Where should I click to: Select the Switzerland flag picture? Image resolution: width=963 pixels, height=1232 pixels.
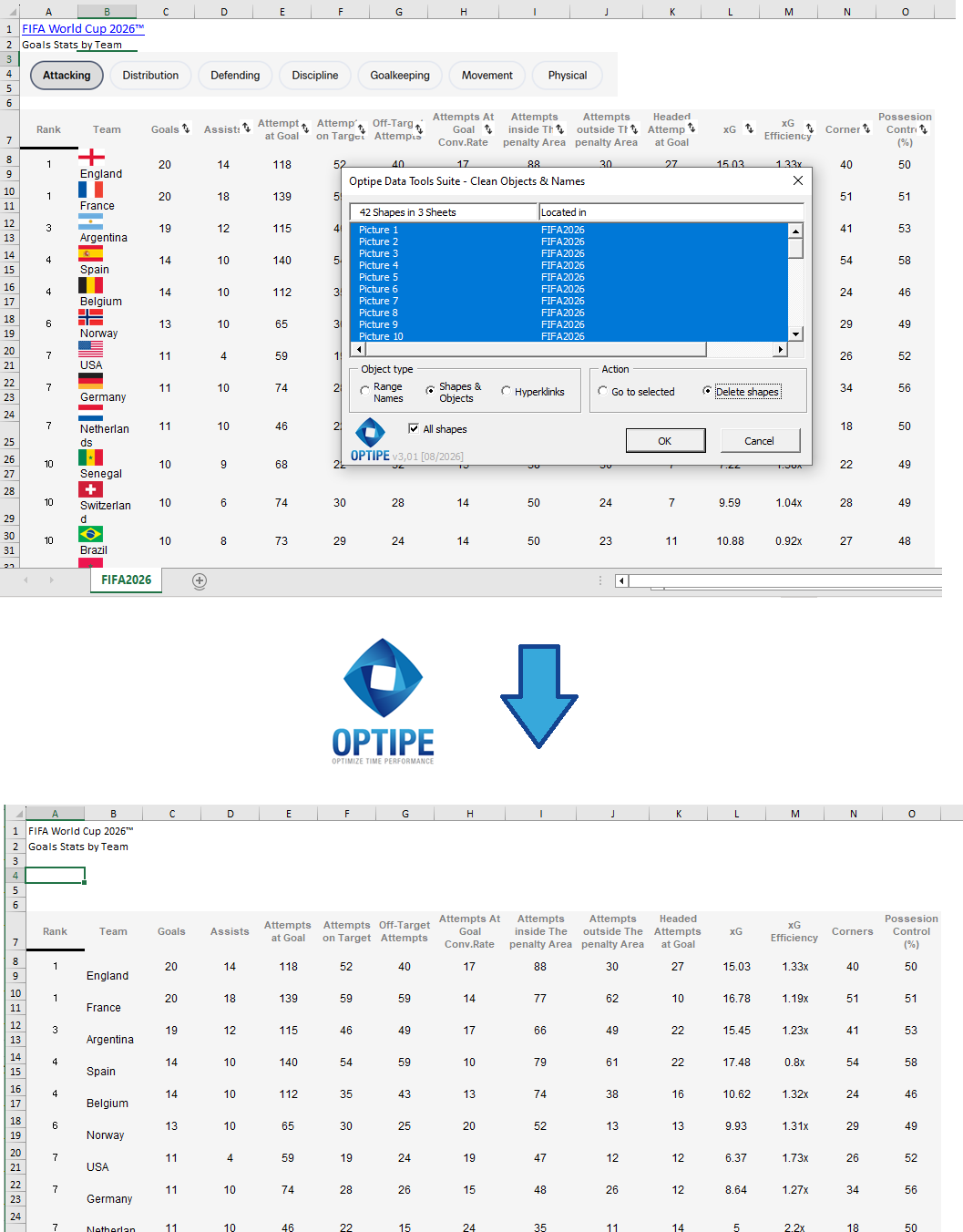(90, 489)
